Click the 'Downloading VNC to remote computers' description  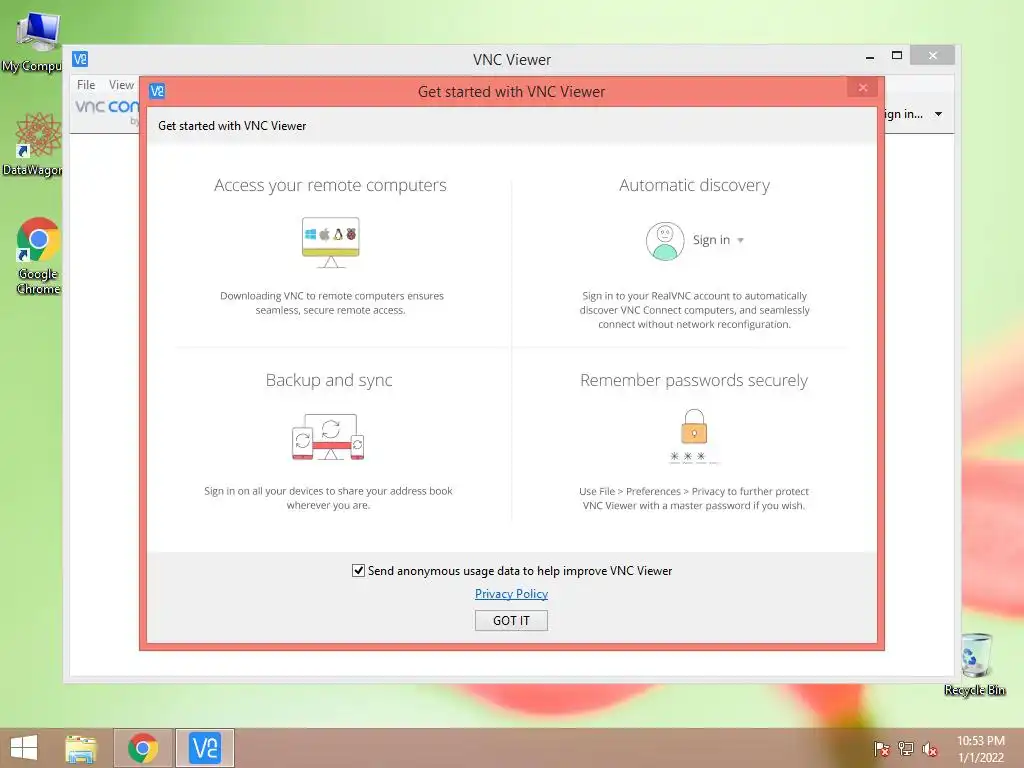pos(331,303)
